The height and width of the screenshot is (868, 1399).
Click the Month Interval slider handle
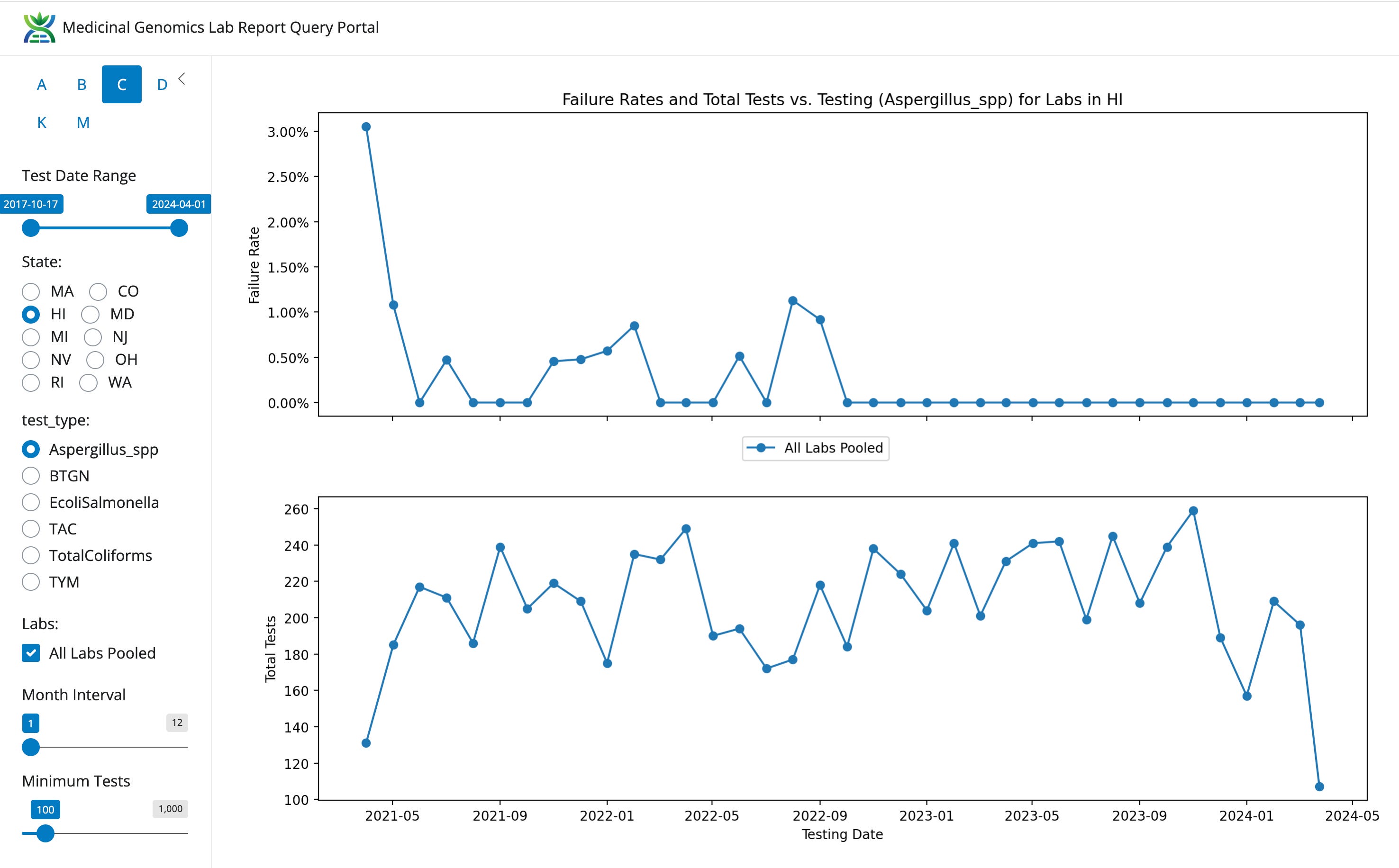(31, 747)
